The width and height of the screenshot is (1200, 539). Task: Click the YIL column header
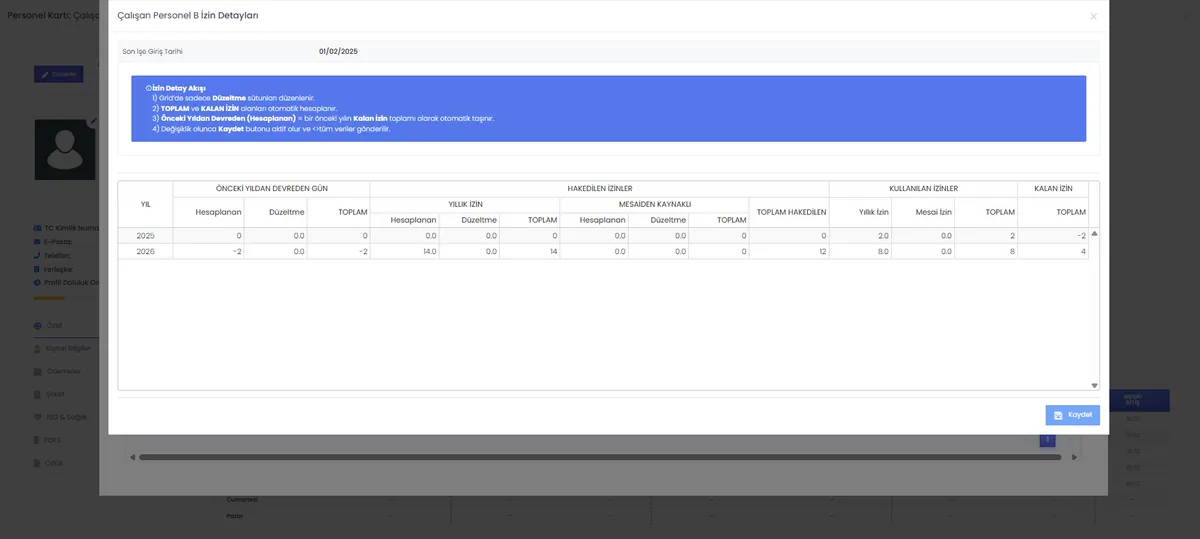[x=145, y=204]
